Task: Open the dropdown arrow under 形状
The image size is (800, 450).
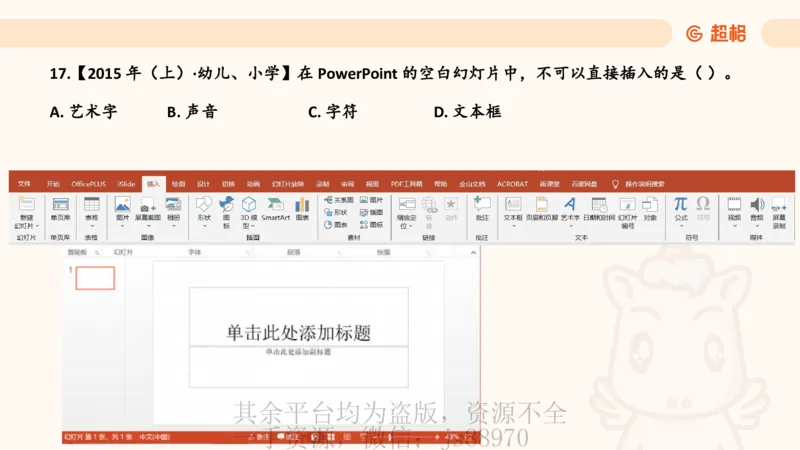Action: 204,226
